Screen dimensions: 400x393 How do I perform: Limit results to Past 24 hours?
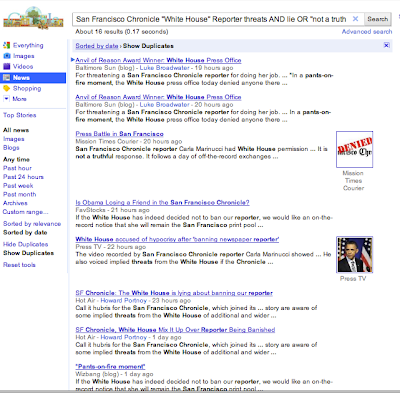click(23, 177)
